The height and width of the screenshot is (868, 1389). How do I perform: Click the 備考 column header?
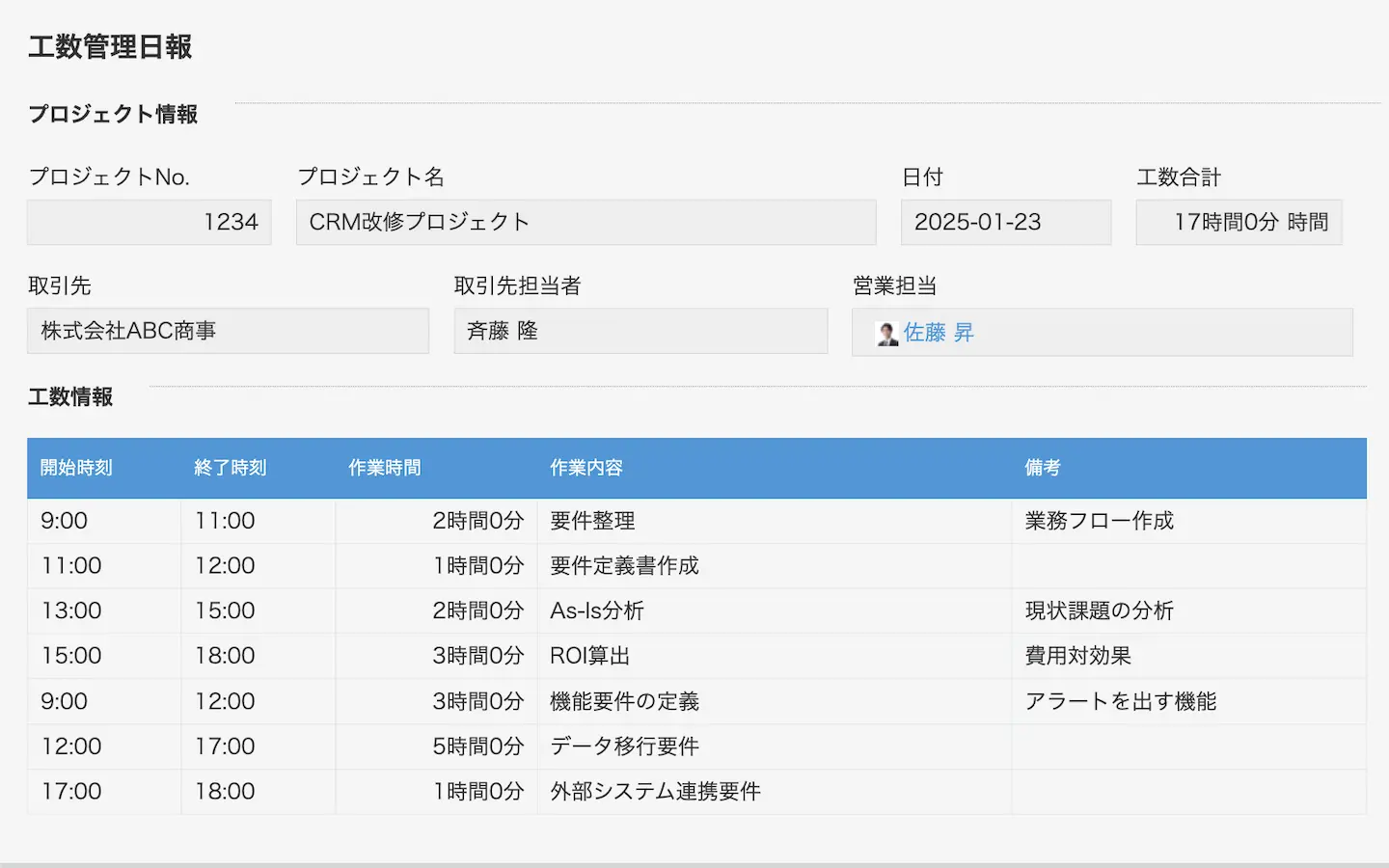point(1042,468)
